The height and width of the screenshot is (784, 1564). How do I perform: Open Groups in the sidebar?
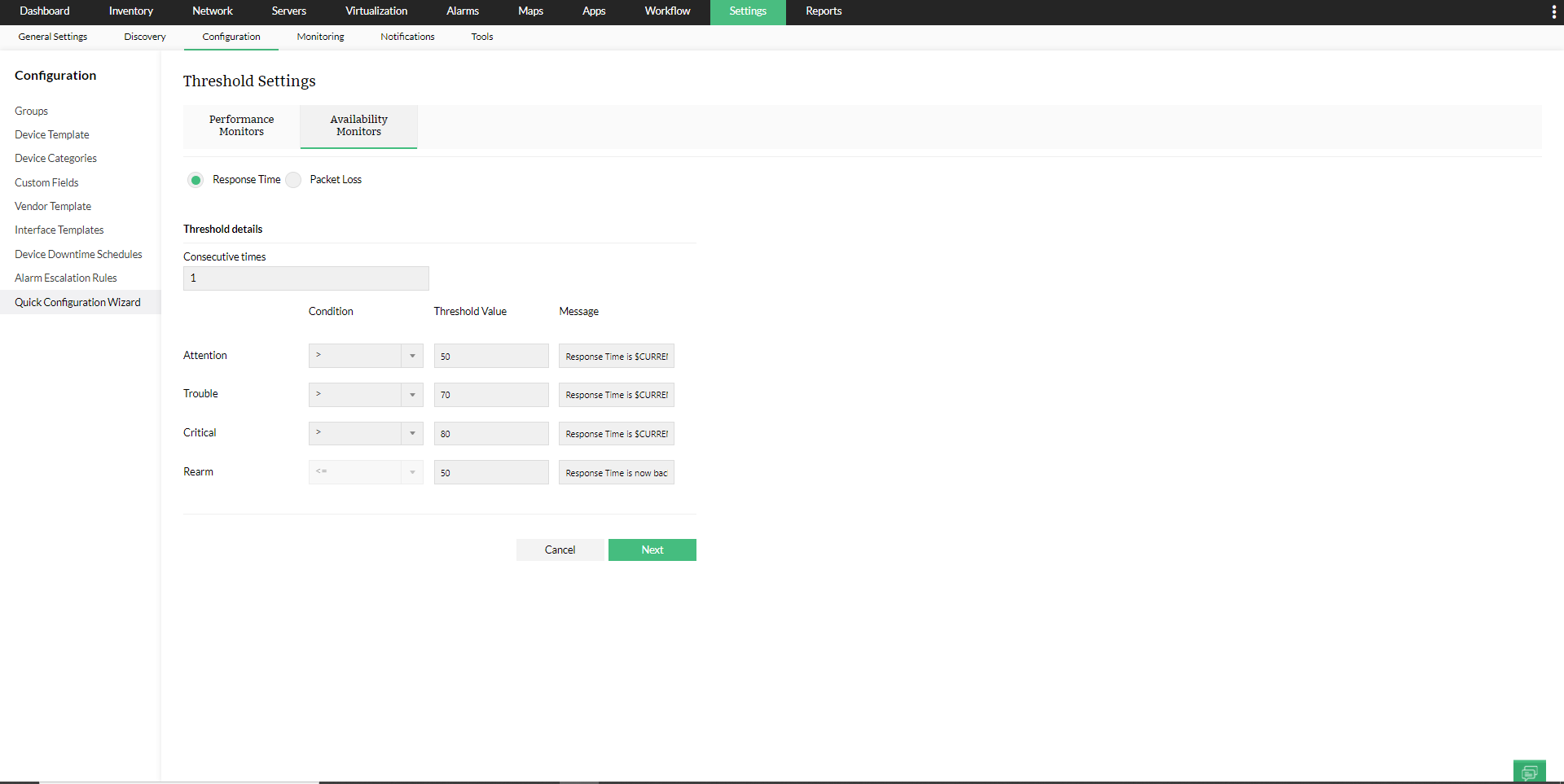(x=31, y=112)
